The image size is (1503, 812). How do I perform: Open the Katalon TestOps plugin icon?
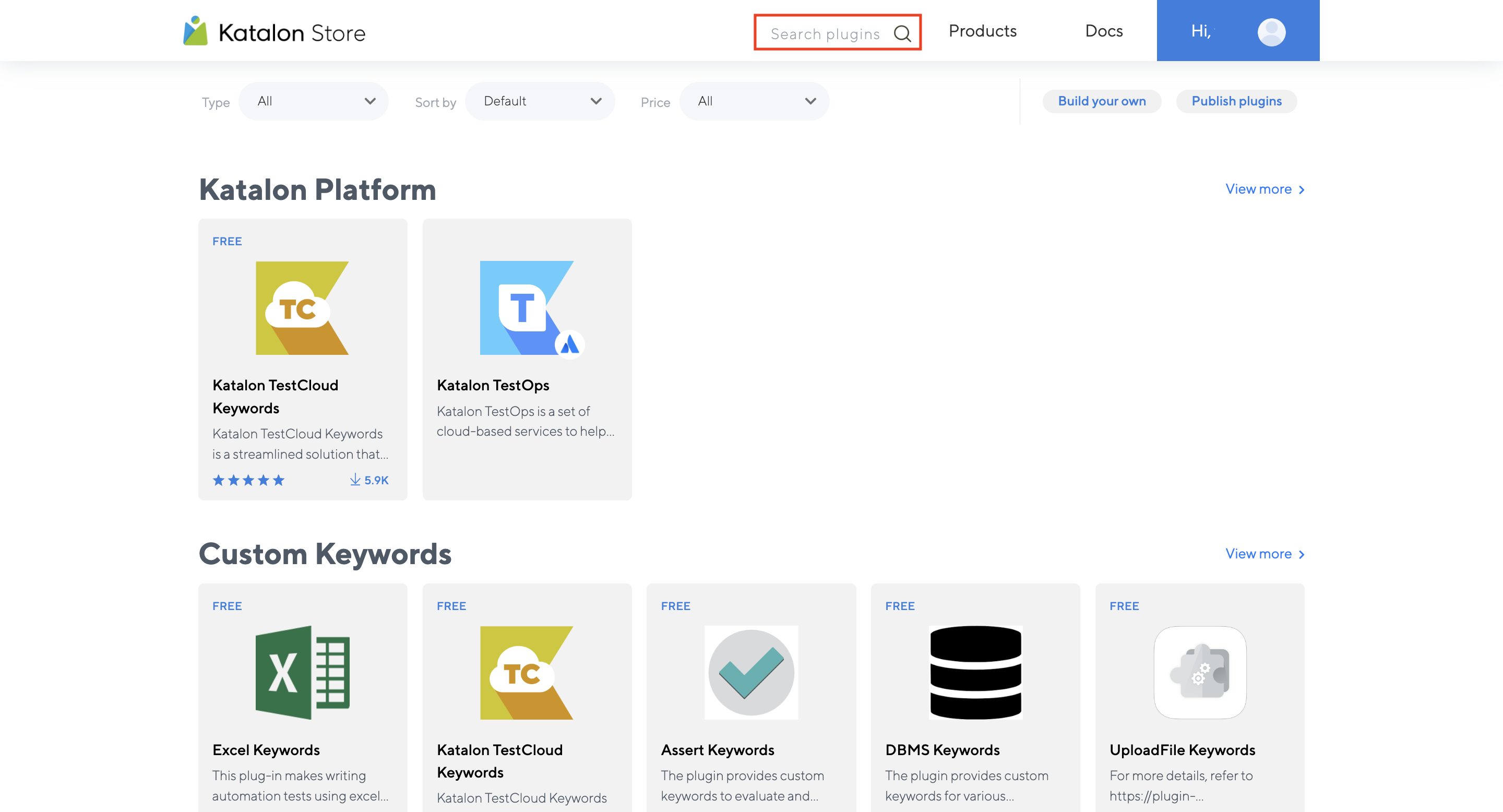coord(527,307)
